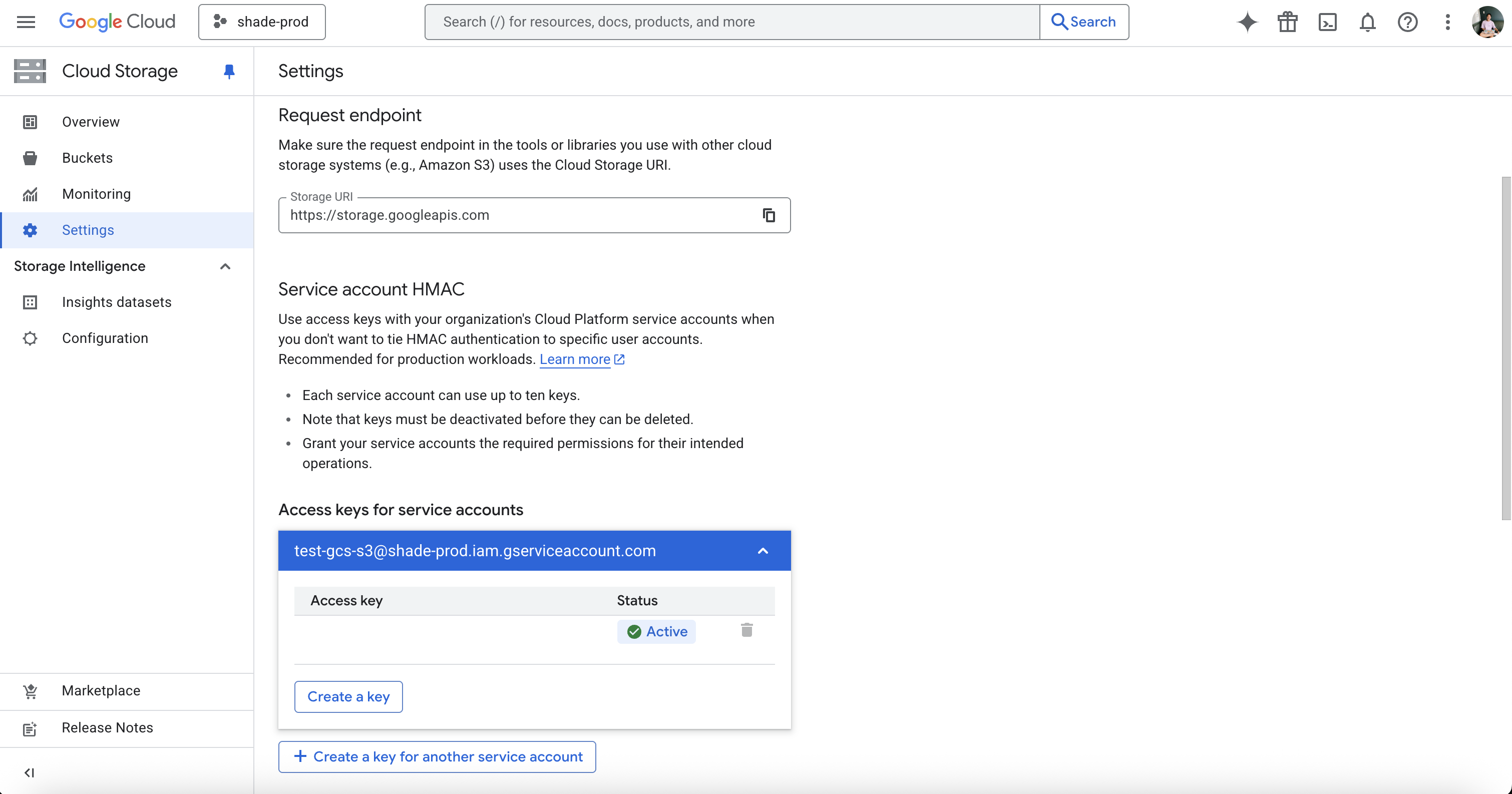Copy the Storage URI to clipboard
The width and height of the screenshot is (1512, 794).
[x=769, y=215]
